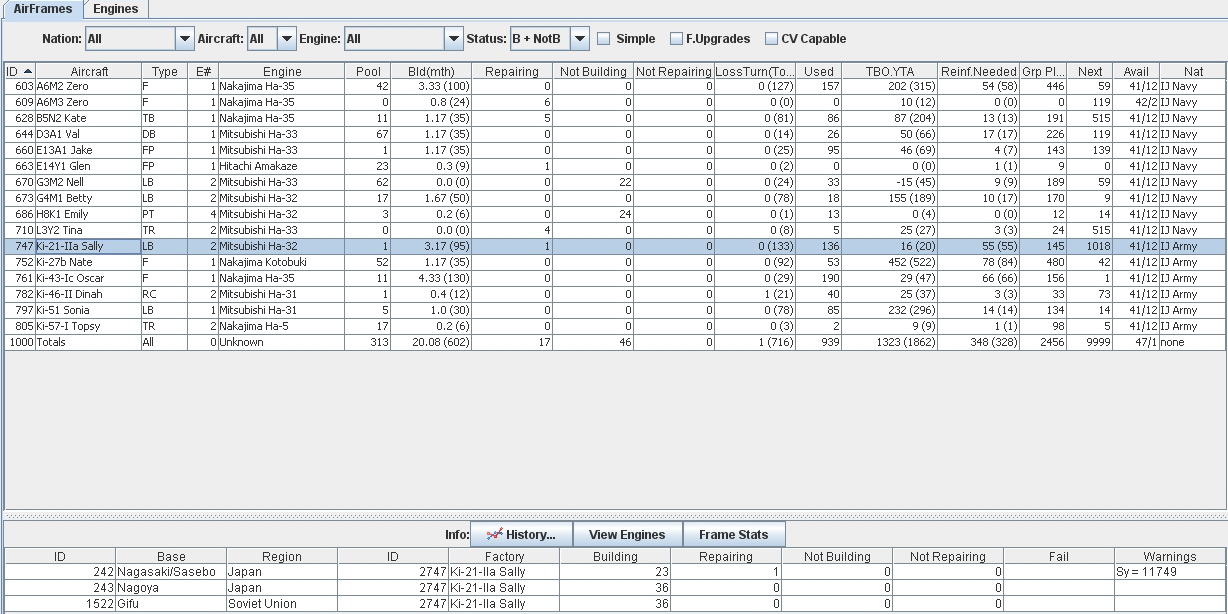Click the Totals row label
Screen dimensions: 1228x614
89,342
